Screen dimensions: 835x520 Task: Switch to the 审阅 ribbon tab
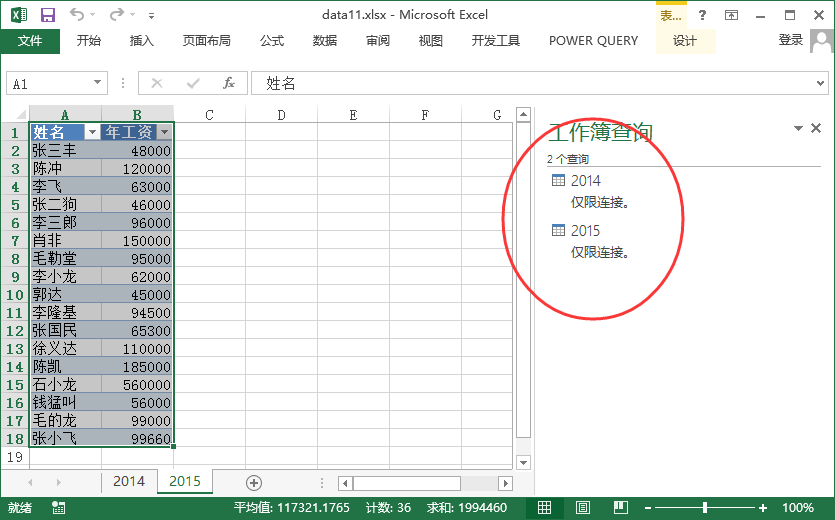(x=378, y=40)
